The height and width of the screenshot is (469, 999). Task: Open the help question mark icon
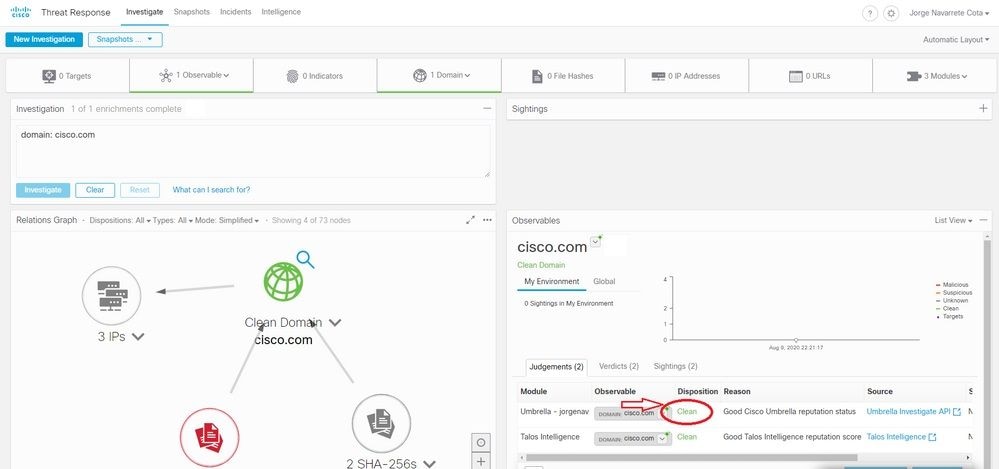coord(869,13)
